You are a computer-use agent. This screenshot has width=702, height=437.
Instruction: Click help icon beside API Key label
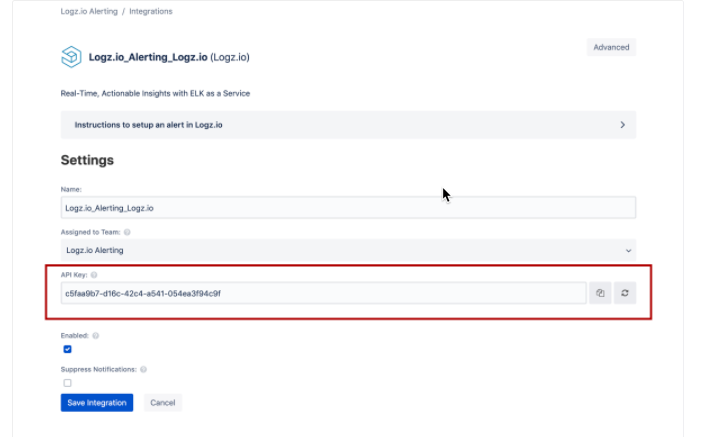click(94, 275)
